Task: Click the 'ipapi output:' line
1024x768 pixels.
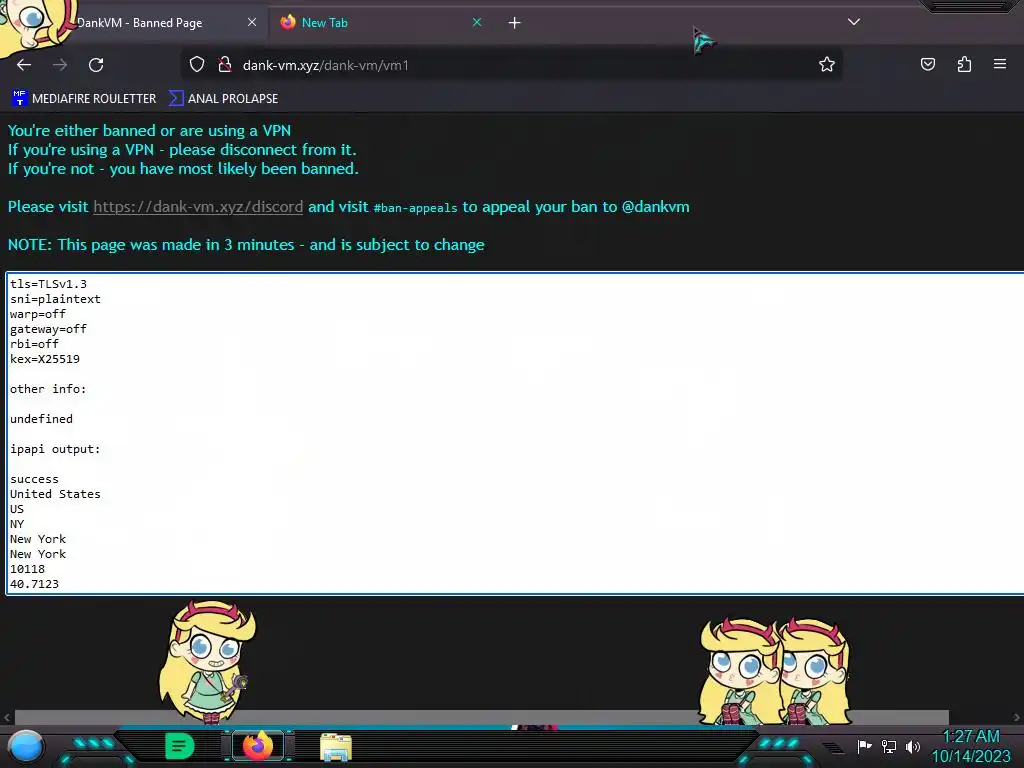Action: pos(55,449)
